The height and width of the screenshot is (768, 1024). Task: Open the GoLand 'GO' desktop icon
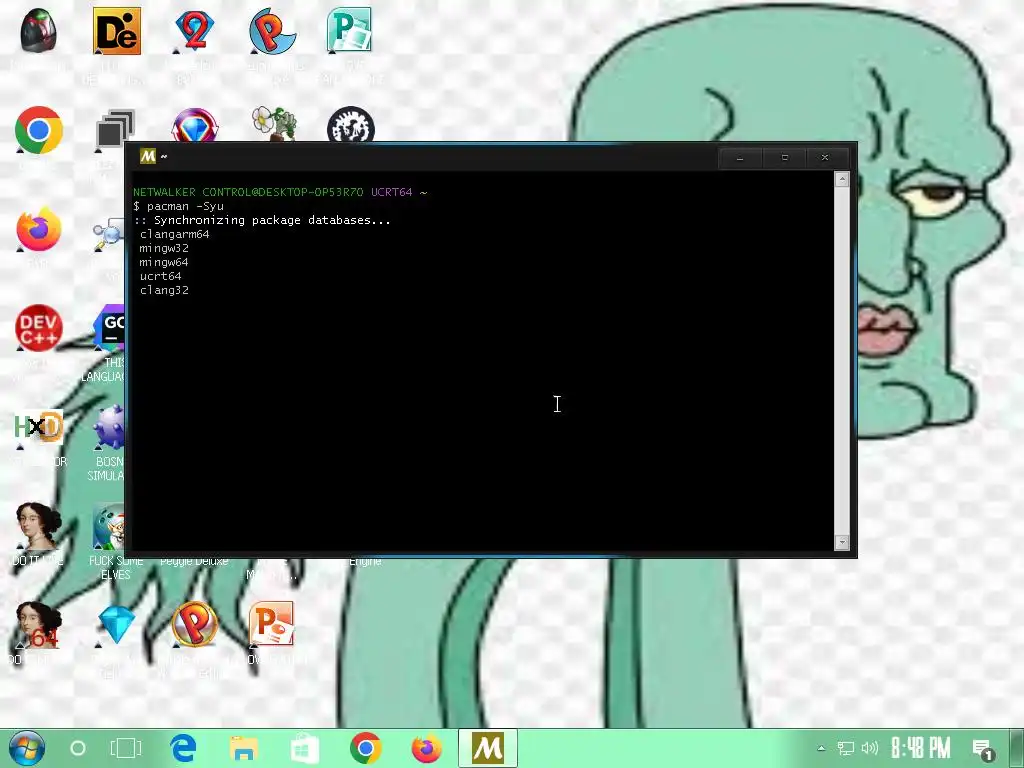pos(109,328)
